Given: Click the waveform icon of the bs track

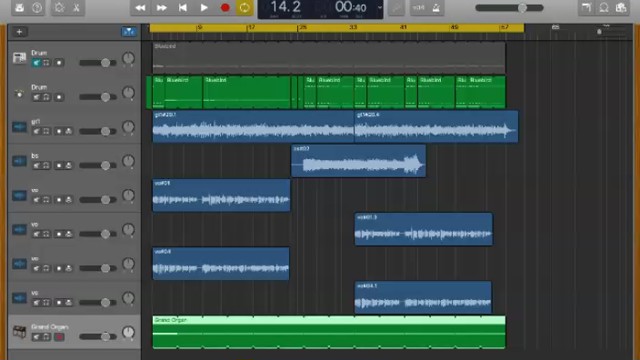Looking at the screenshot, I should pos(19,161).
